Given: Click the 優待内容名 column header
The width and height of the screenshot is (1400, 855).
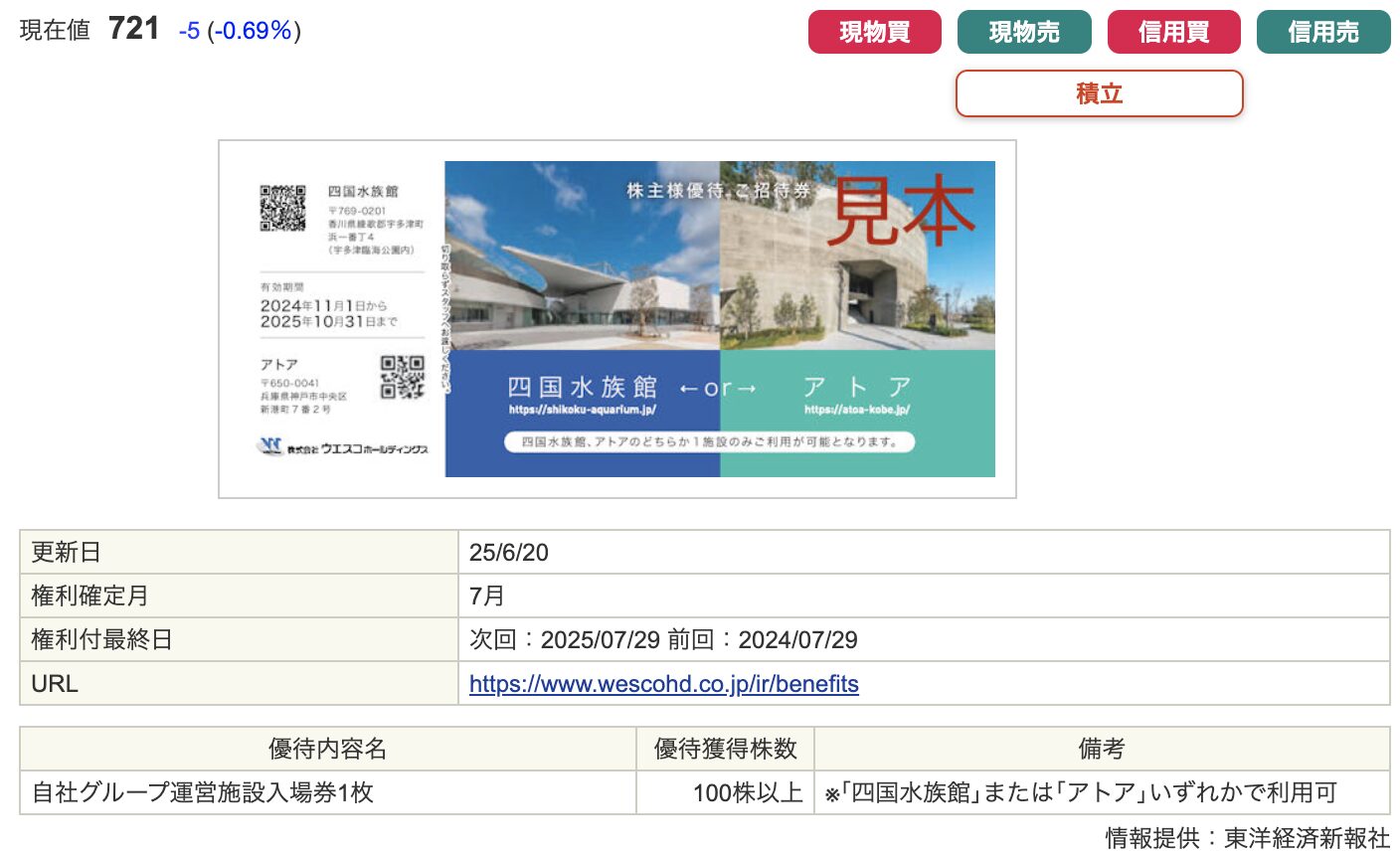Looking at the screenshot, I should 328,749.
